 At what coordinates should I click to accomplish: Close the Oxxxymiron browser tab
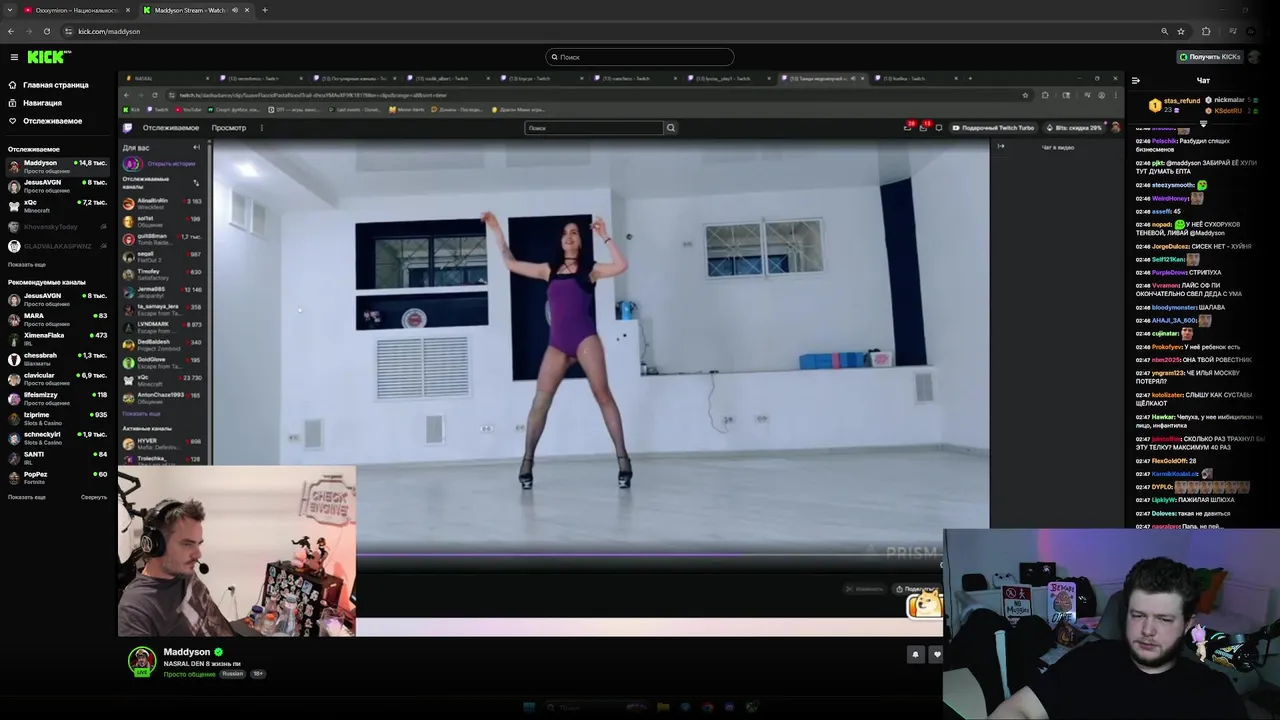coord(127,10)
